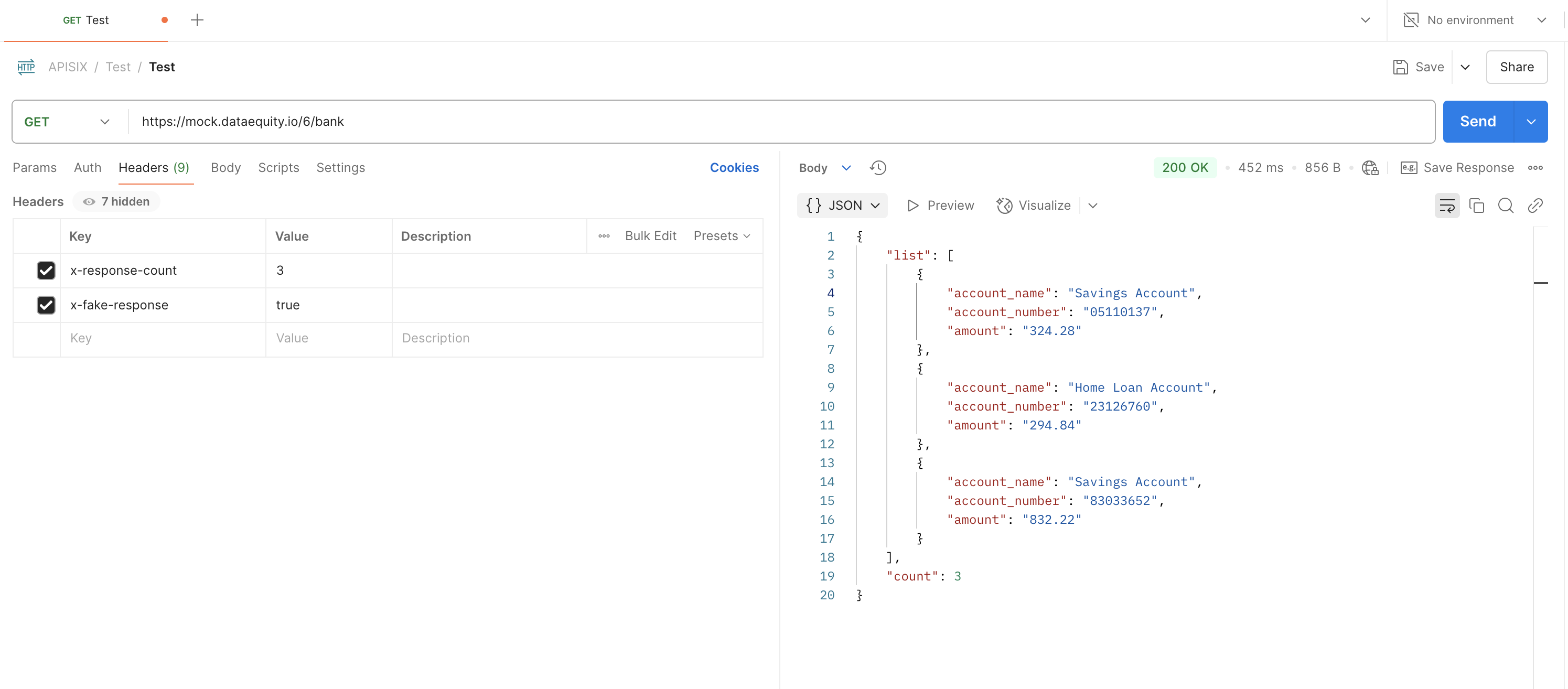The height and width of the screenshot is (689, 1568).
Task: Click the Save Response example icon
Action: [1408, 167]
